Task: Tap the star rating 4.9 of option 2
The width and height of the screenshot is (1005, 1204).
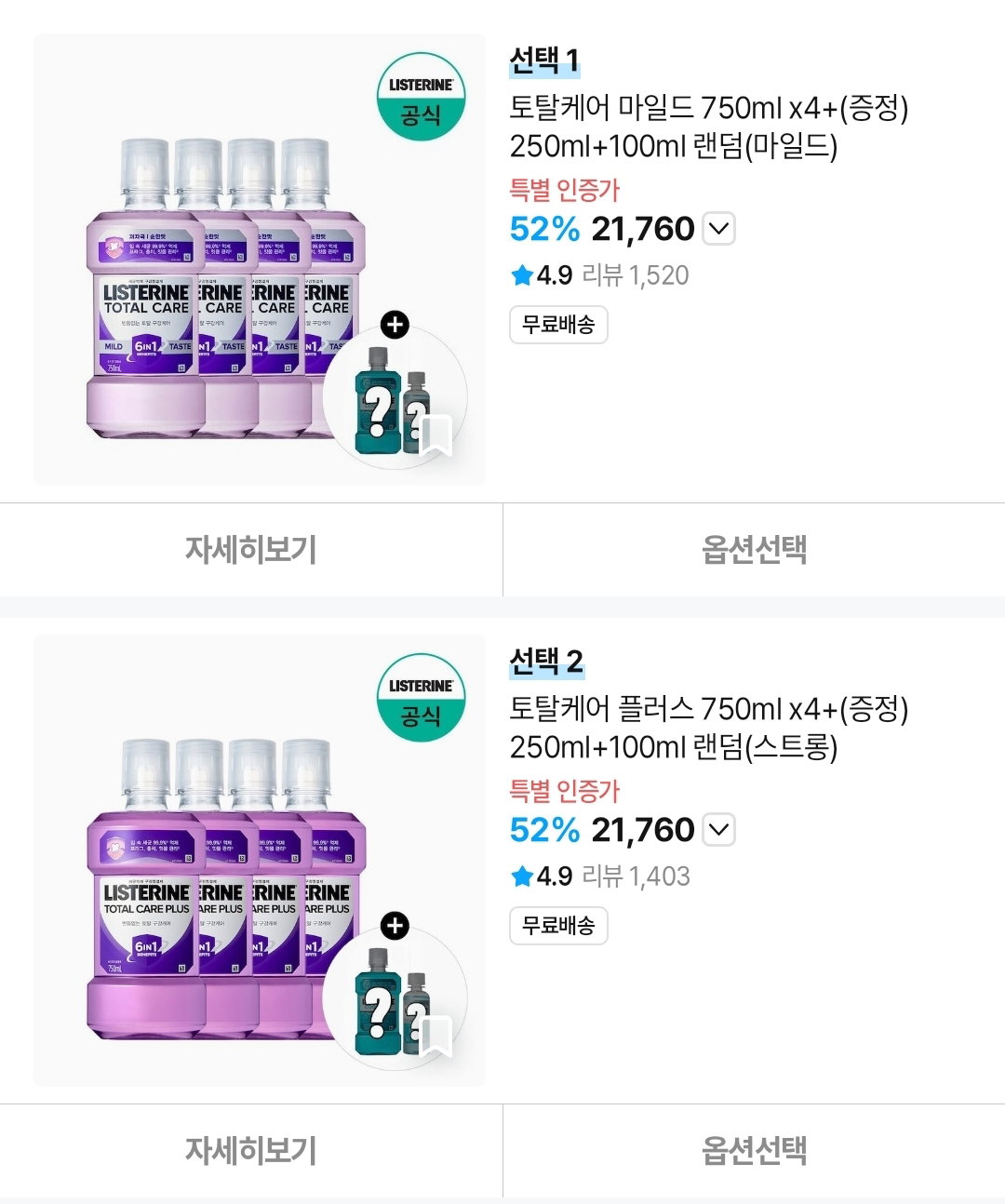Action: coord(542,876)
